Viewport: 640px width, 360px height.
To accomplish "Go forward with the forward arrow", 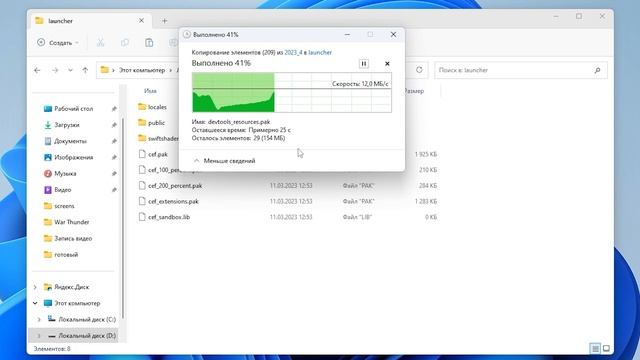I will pyautogui.click(x=55, y=70).
